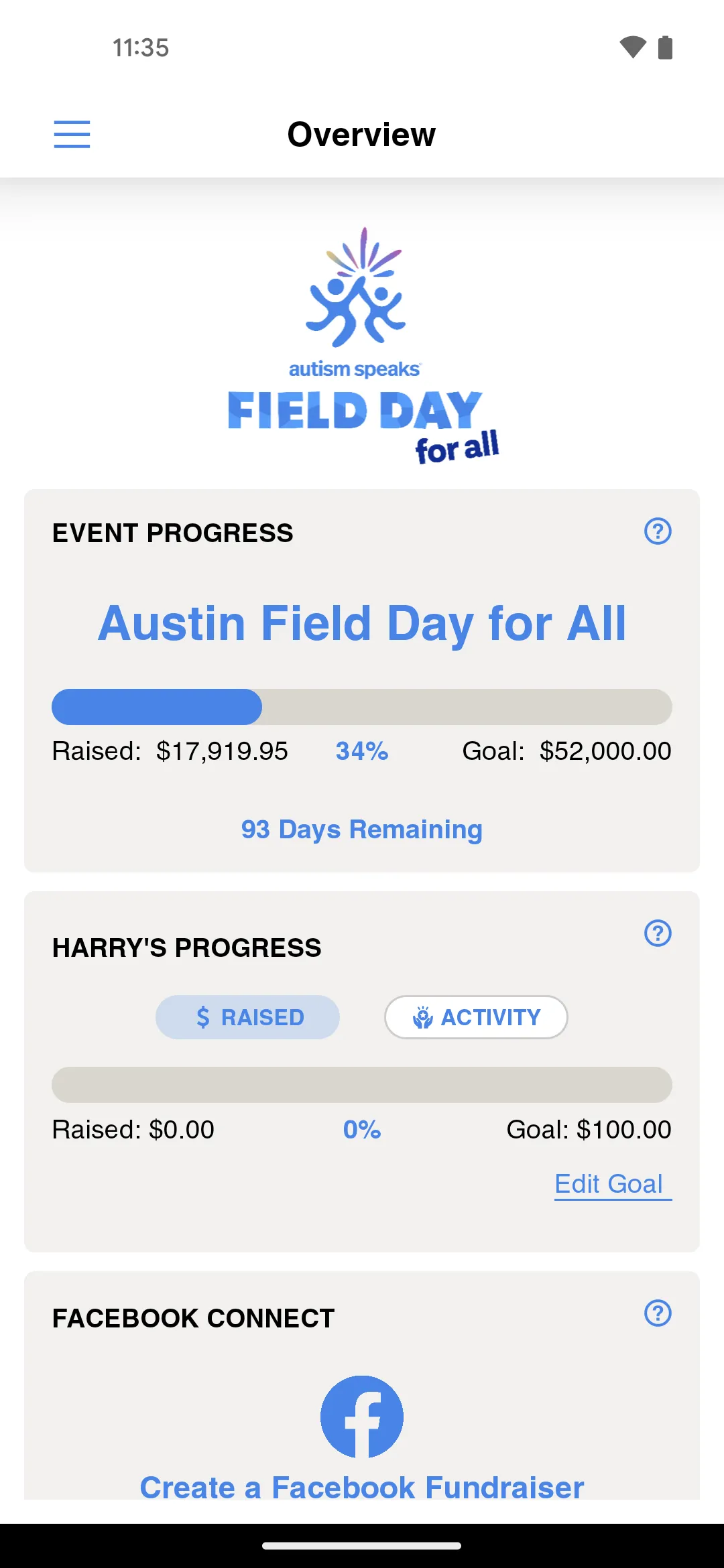Tap the 93 Days Remaining text
The height and width of the screenshot is (1568, 724).
362,830
